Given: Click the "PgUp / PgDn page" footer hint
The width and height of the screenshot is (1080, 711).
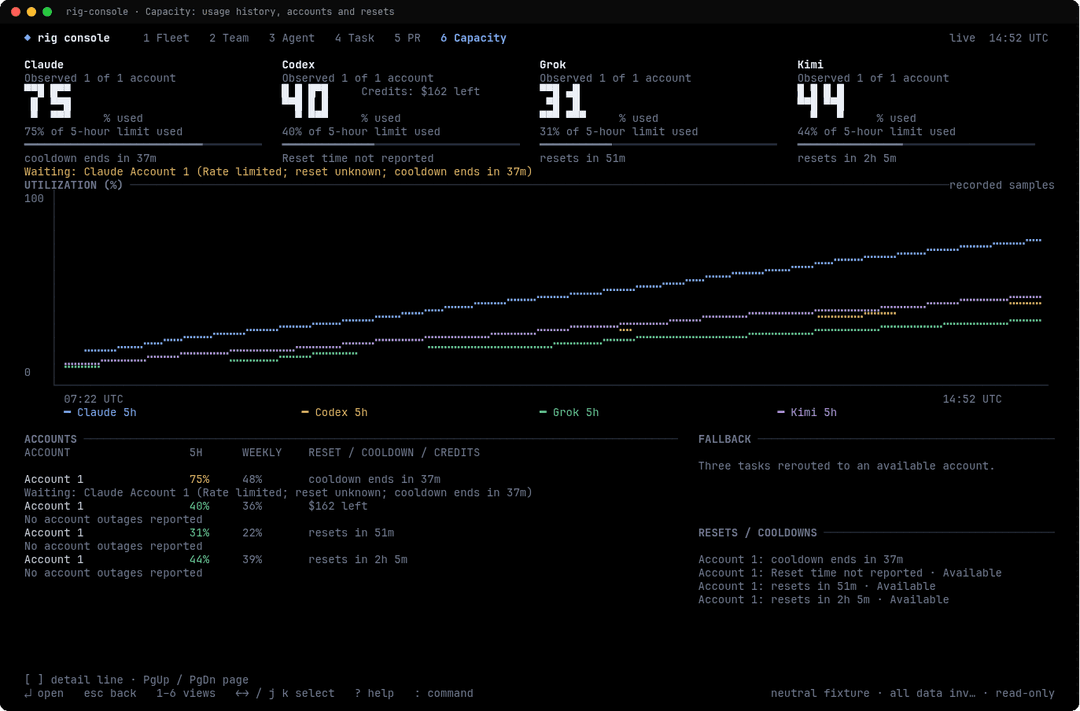Looking at the screenshot, I should pyautogui.click(x=196, y=680).
